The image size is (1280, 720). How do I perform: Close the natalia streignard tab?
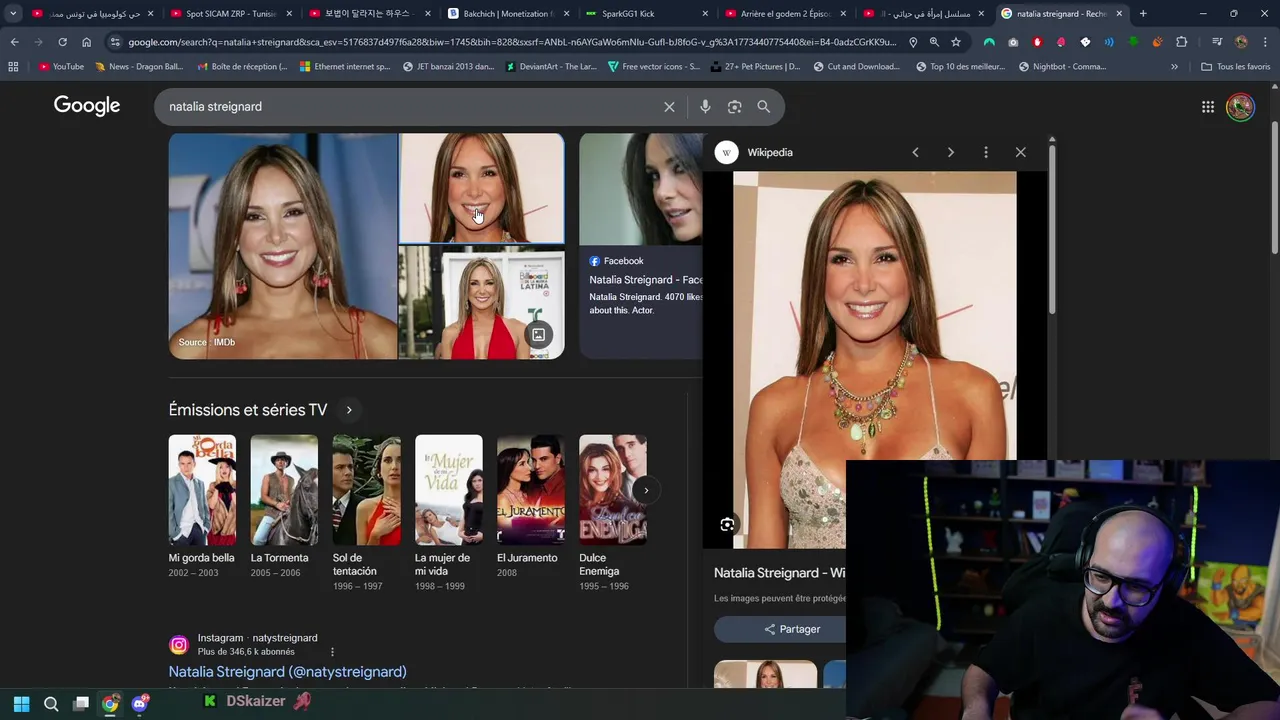(x=1119, y=14)
